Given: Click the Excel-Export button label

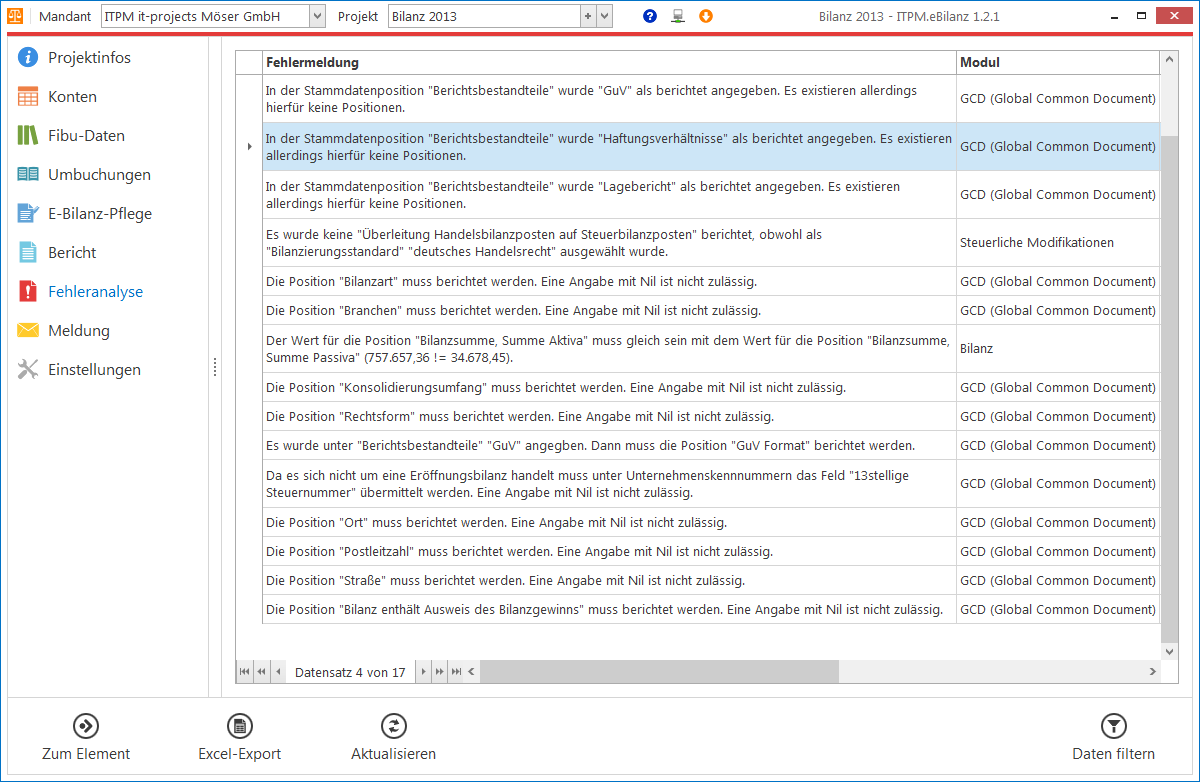Looking at the screenshot, I should pyautogui.click(x=239, y=754).
